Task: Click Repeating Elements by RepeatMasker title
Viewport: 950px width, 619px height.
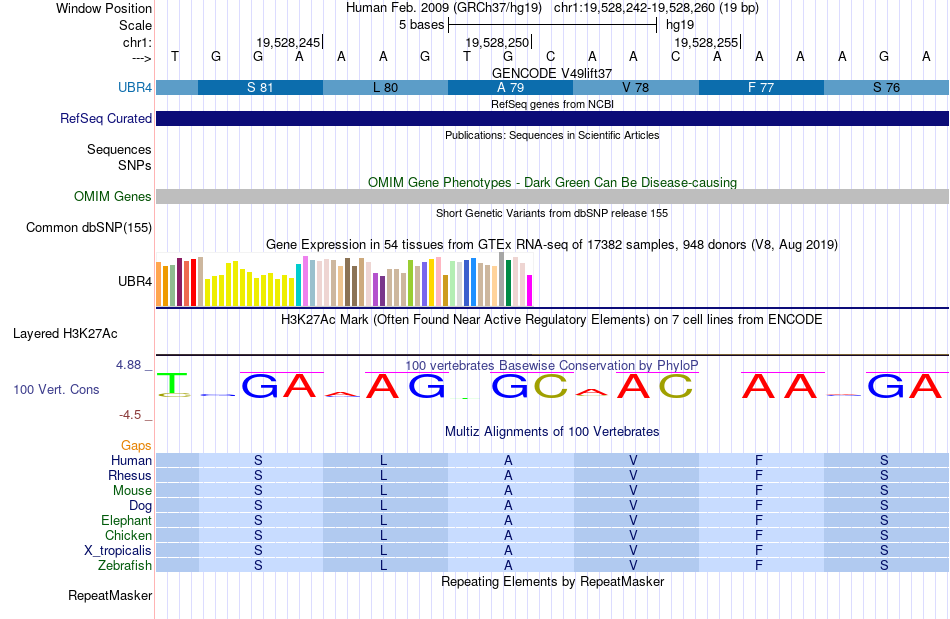Action: click(553, 581)
